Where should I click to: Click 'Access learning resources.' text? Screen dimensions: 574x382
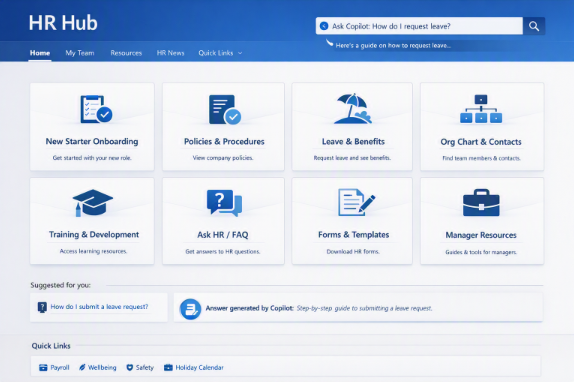click(x=93, y=251)
